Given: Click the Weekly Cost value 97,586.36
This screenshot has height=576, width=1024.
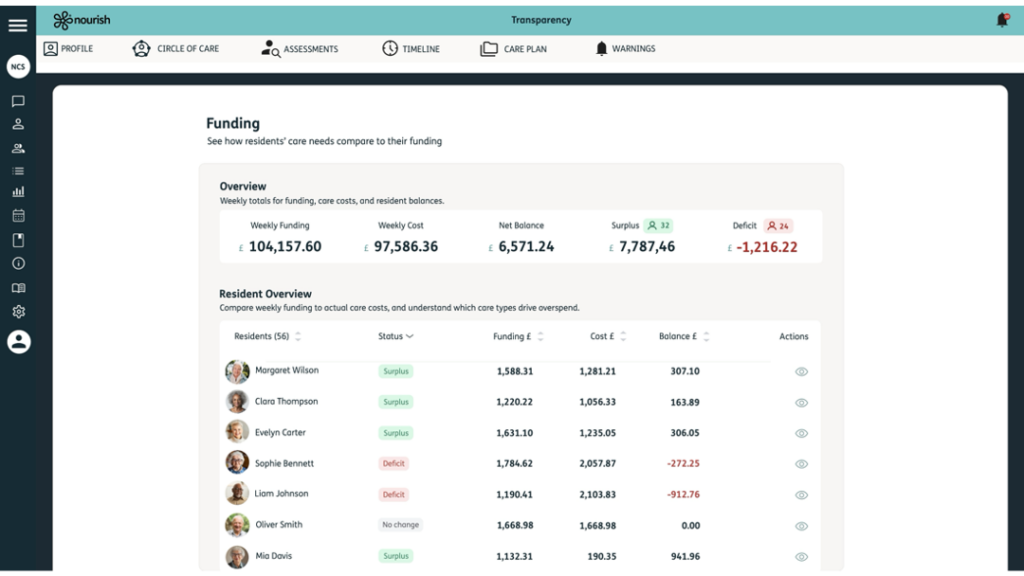Looking at the screenshot, I should (406, 246).
